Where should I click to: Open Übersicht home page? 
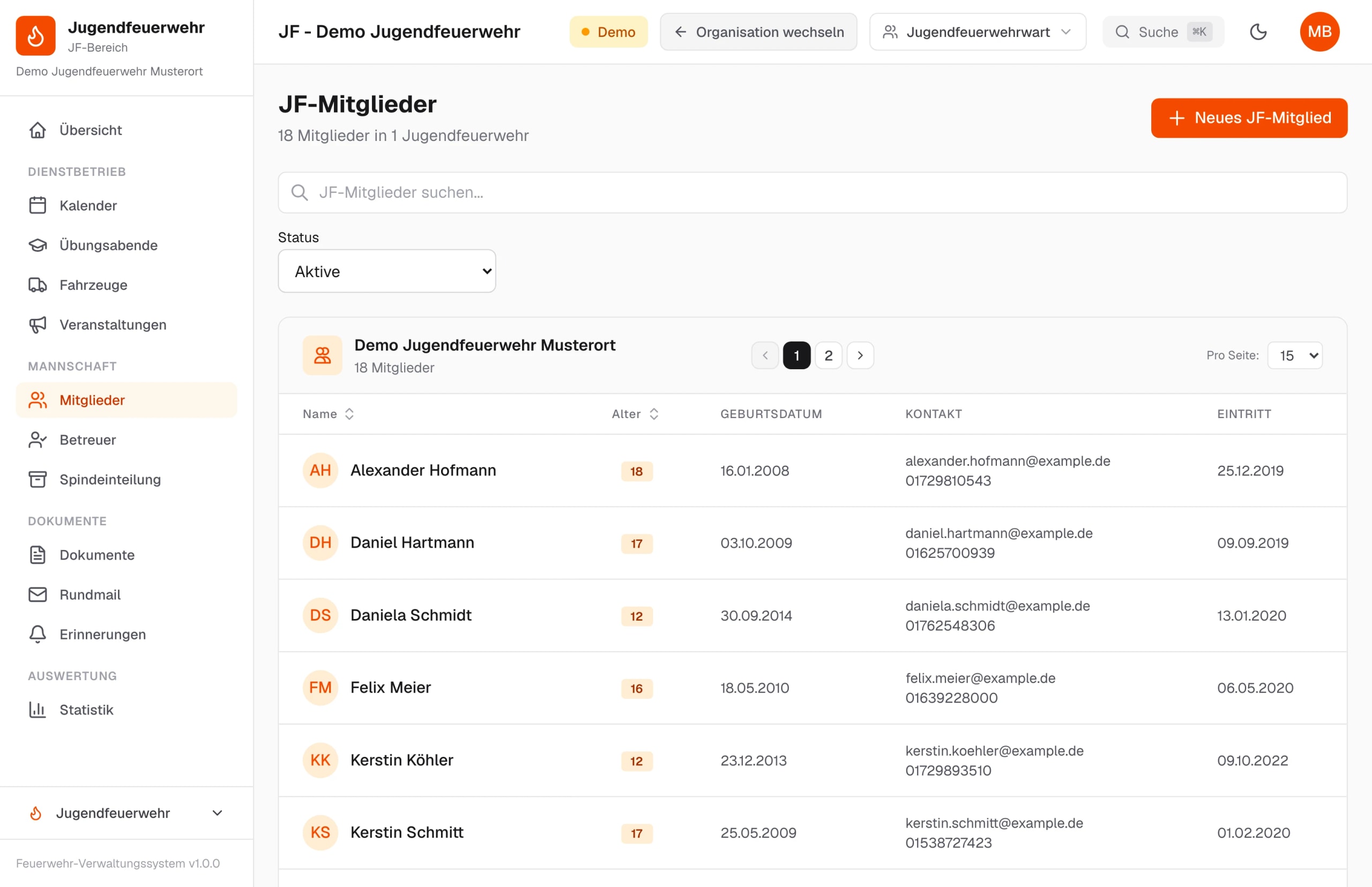pyautogui.click(x=126, y=130)
